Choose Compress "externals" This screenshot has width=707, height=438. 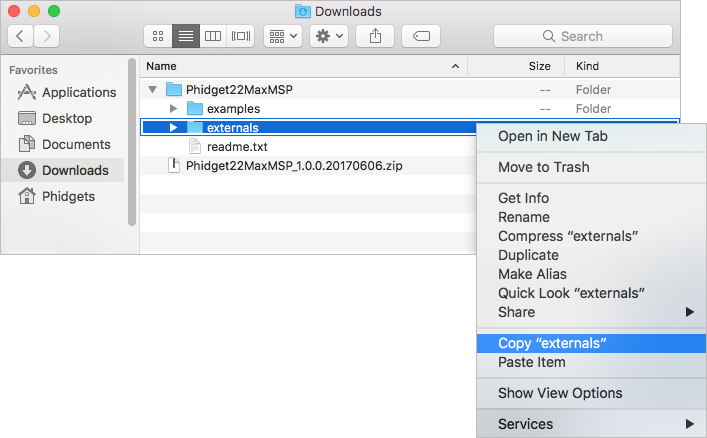[591, 236]
